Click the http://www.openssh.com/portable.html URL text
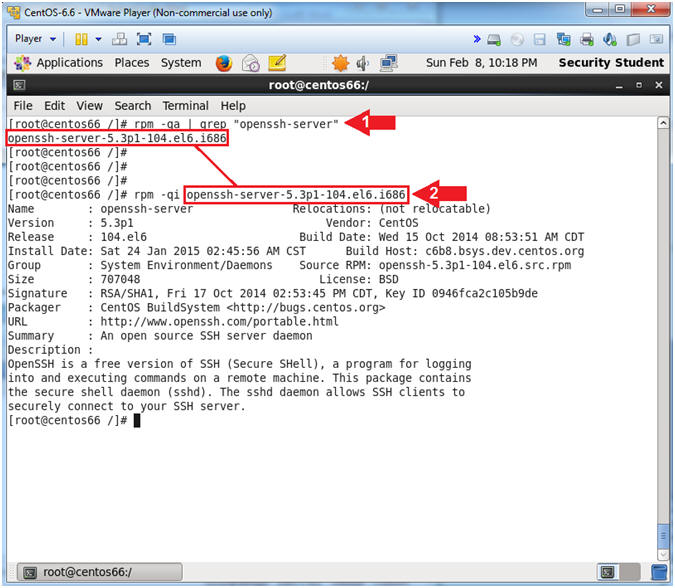The image size is (675, 588). click(220, 322)
